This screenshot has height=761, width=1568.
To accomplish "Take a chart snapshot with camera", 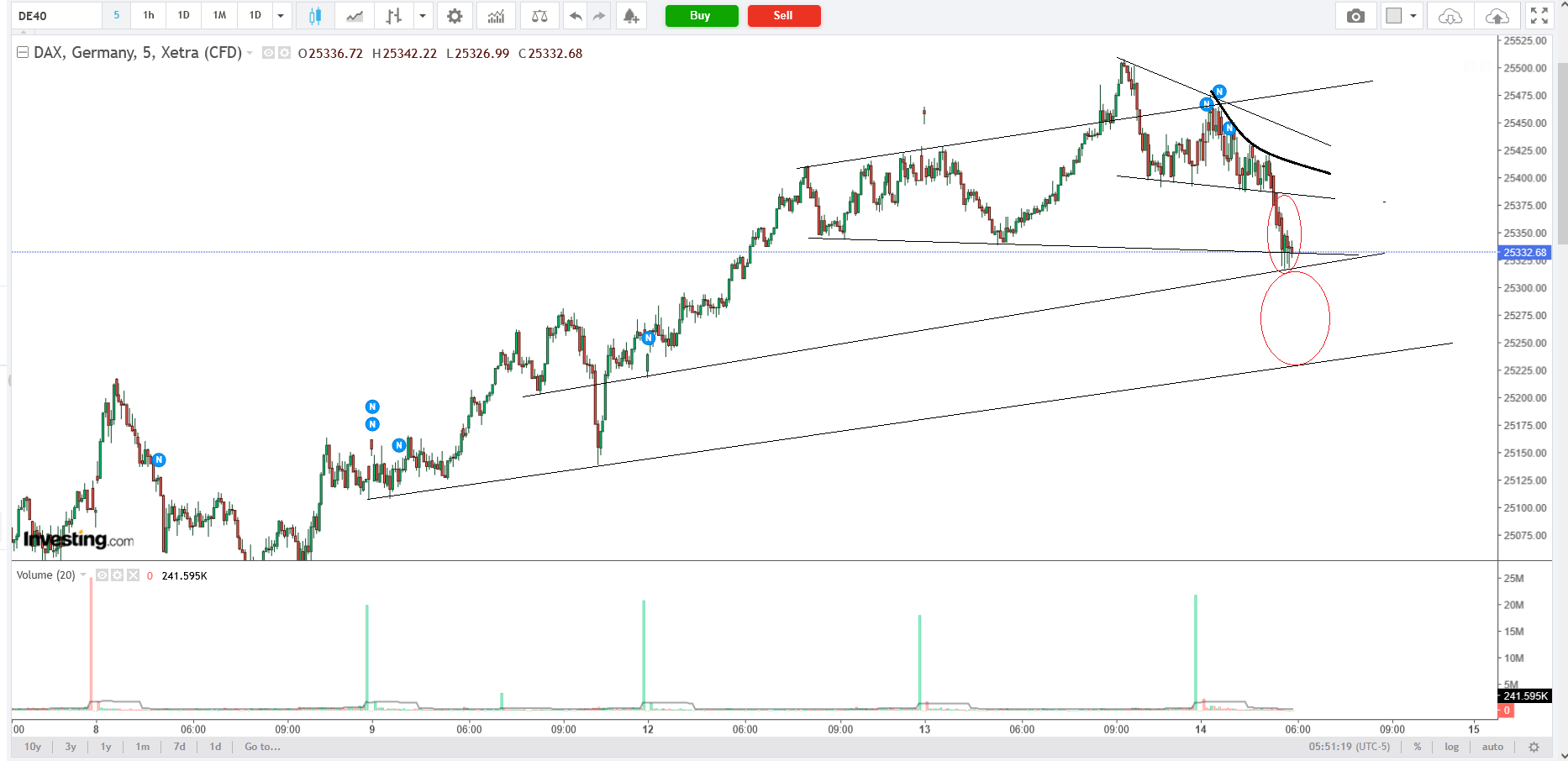I will tap(1355, 16).
